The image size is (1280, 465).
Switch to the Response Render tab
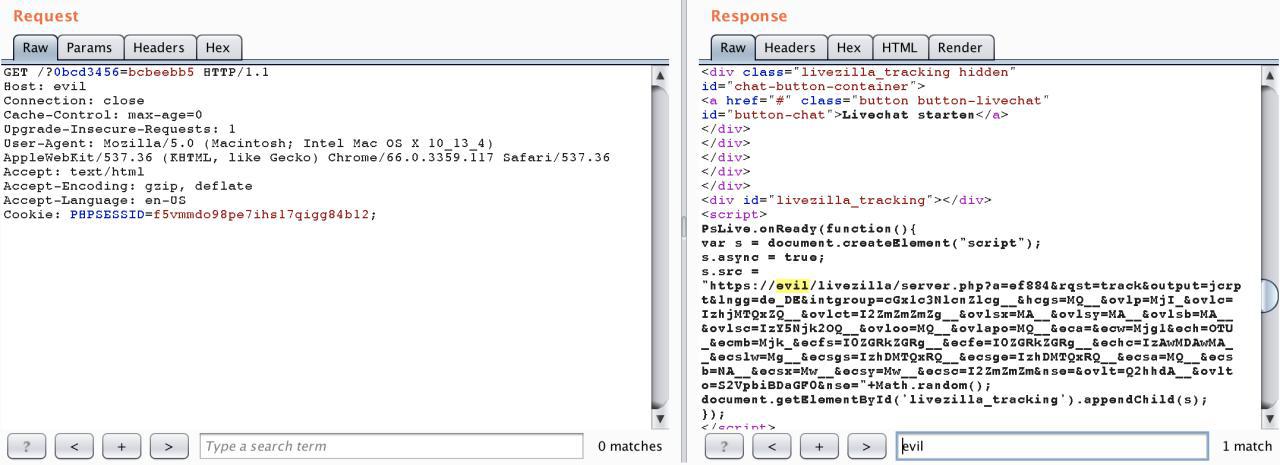point(960,47)
